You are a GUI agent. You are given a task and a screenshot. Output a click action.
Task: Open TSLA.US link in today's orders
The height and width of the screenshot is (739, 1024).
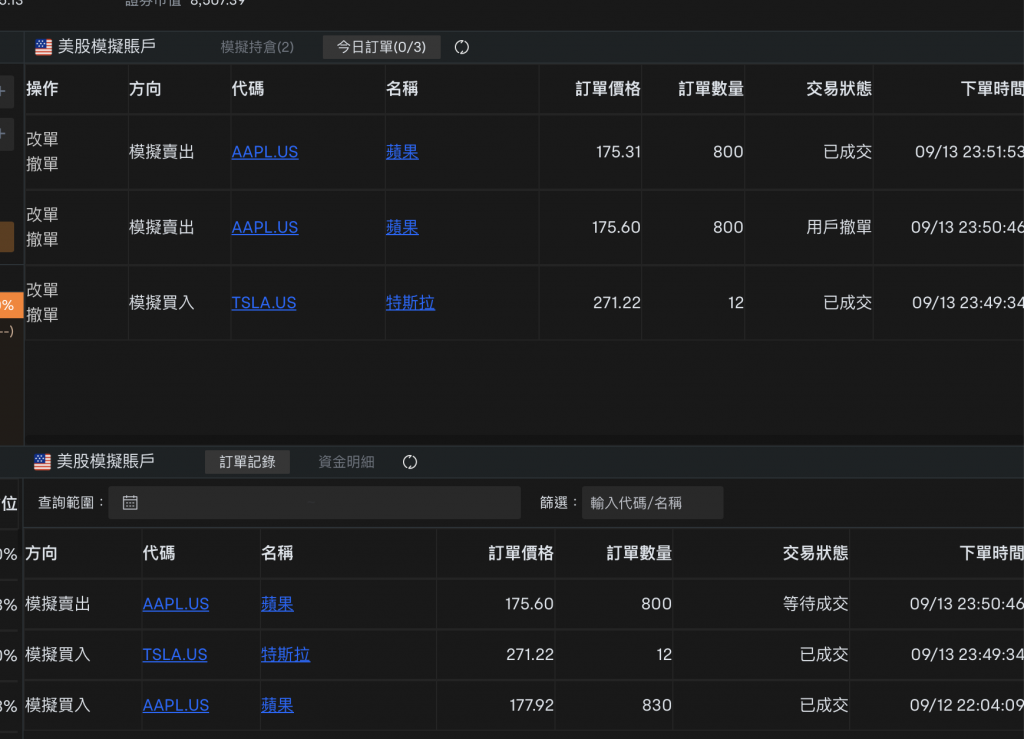pos(264,303)
